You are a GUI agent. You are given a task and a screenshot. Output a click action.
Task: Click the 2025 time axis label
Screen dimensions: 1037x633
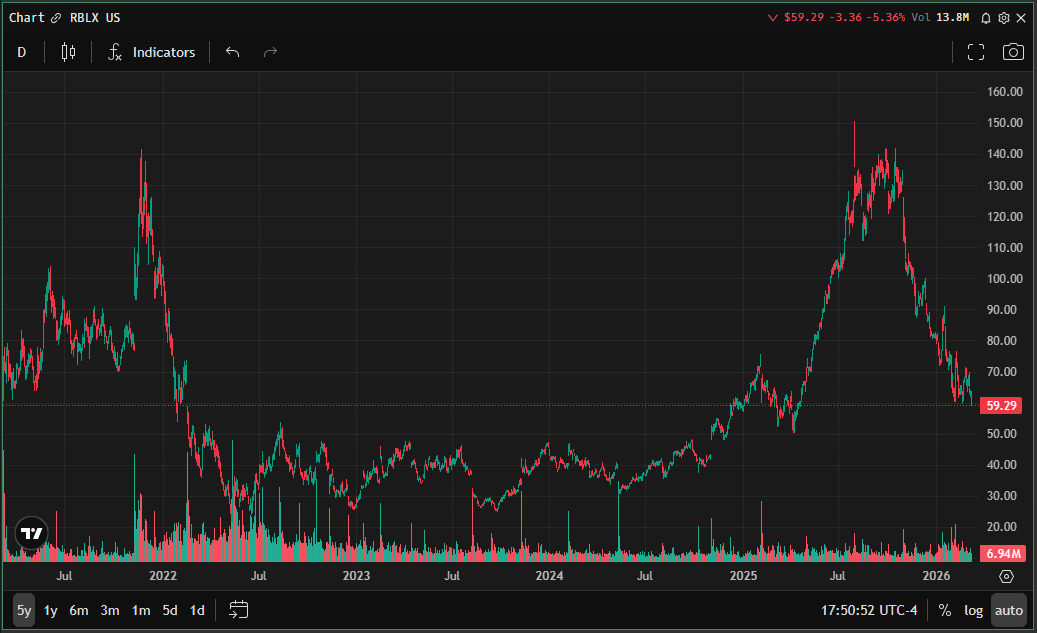coord(743,575)
